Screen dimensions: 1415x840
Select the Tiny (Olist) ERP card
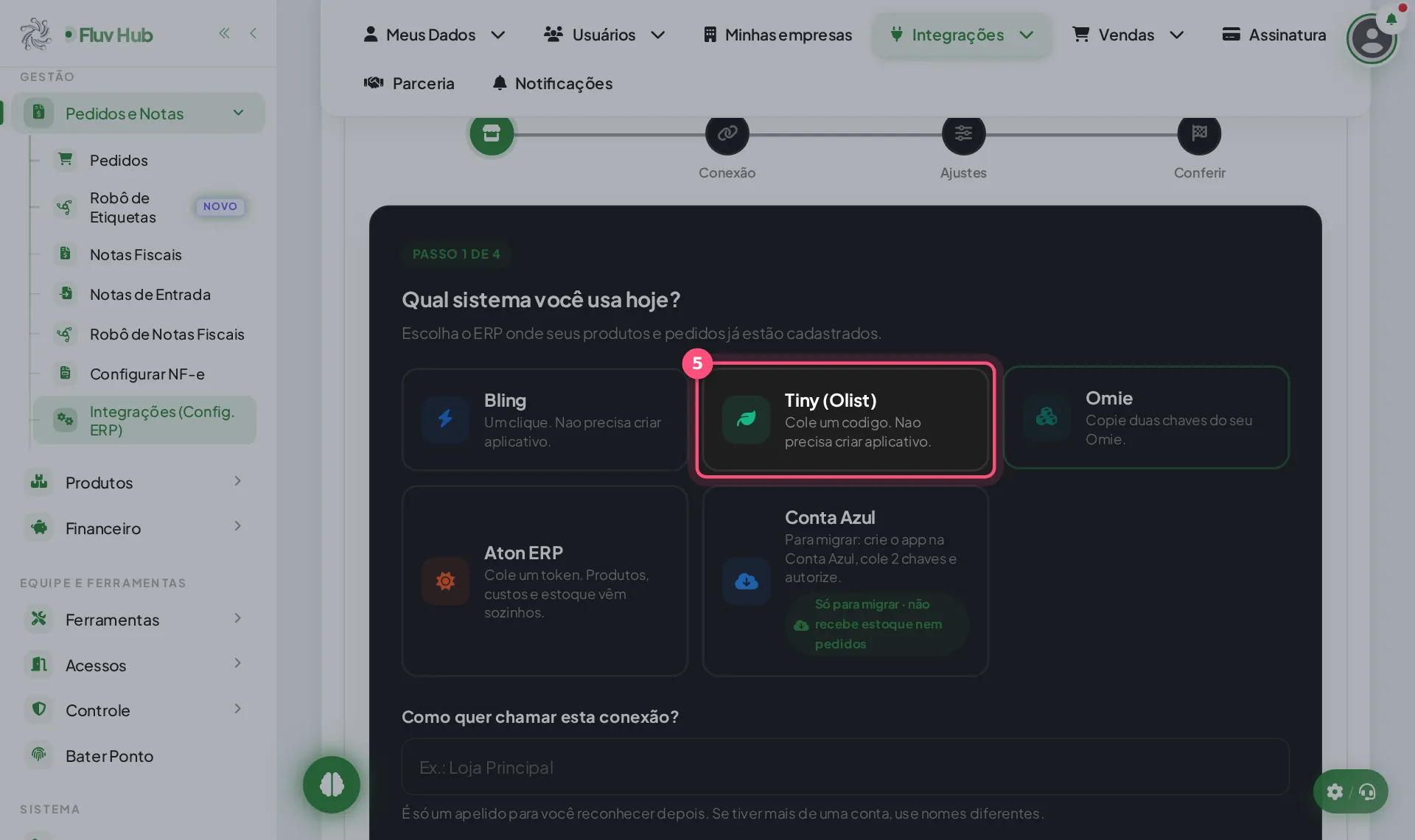[x=845, y=419]
